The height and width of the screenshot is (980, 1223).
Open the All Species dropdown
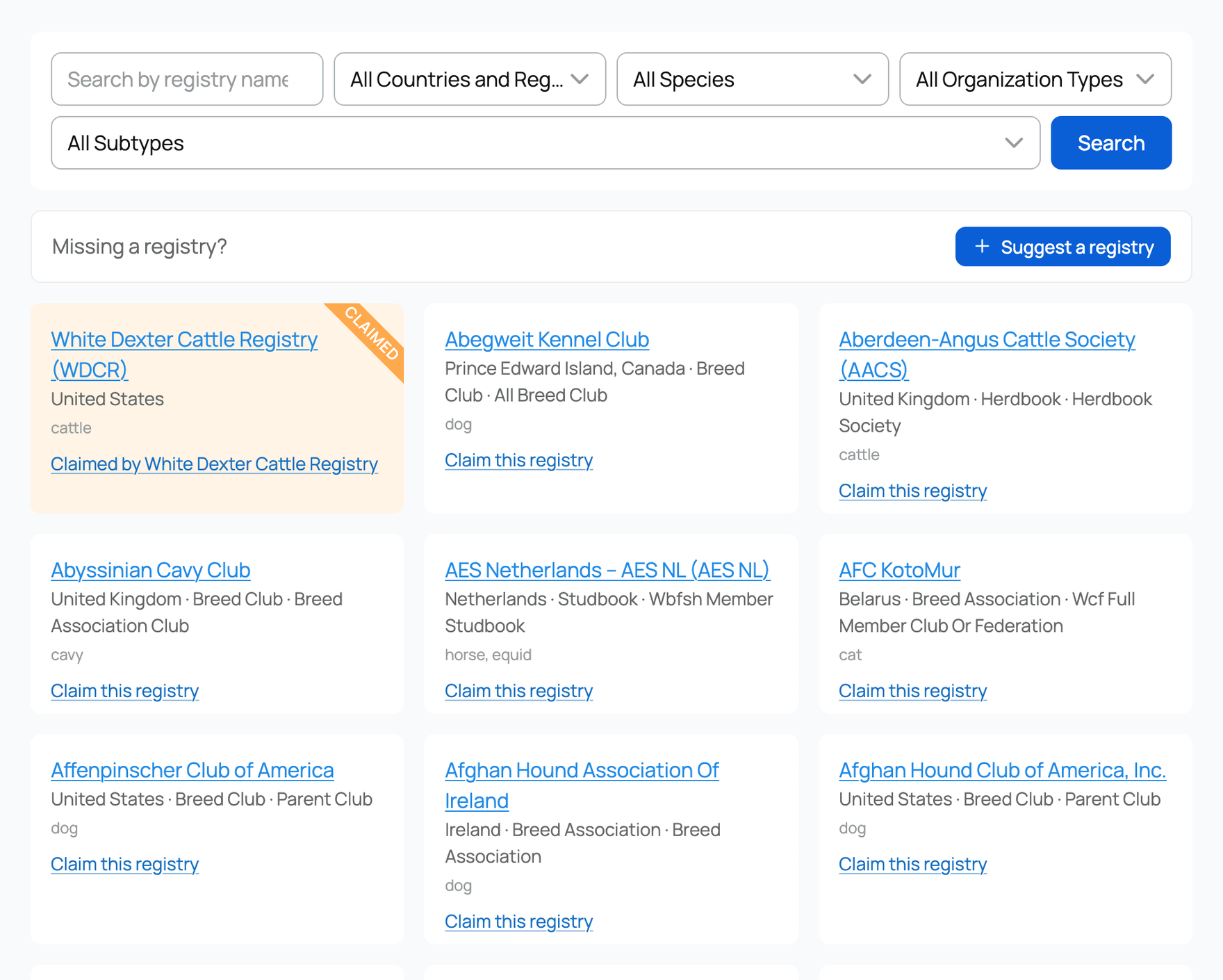point(753,79)
